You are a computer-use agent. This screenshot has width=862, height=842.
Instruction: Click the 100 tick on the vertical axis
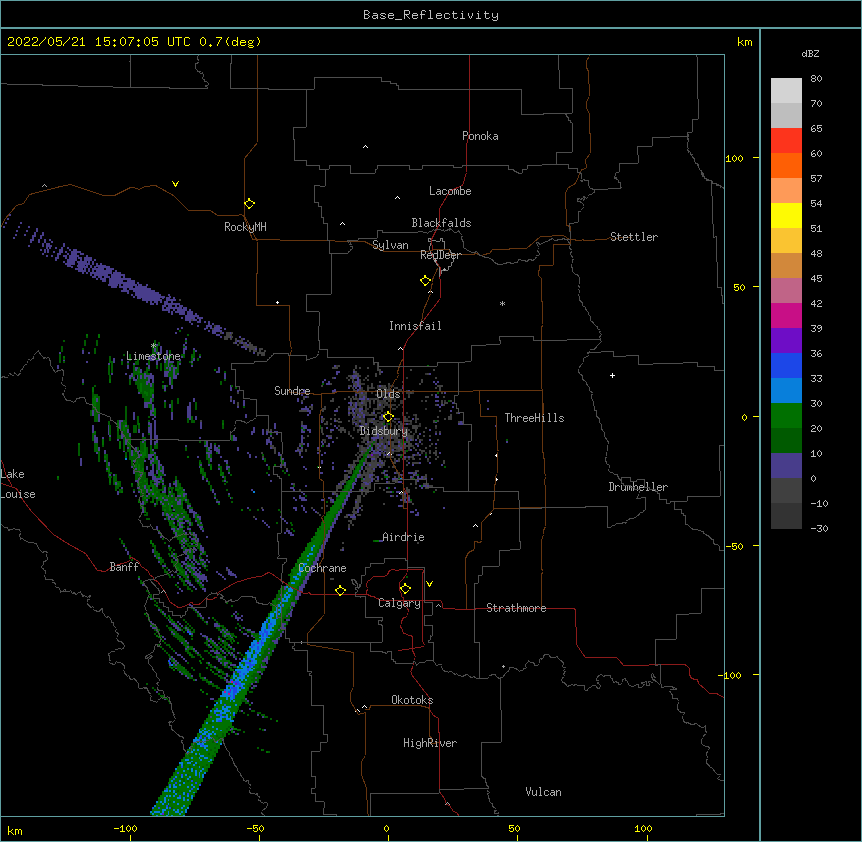(734, 158)
